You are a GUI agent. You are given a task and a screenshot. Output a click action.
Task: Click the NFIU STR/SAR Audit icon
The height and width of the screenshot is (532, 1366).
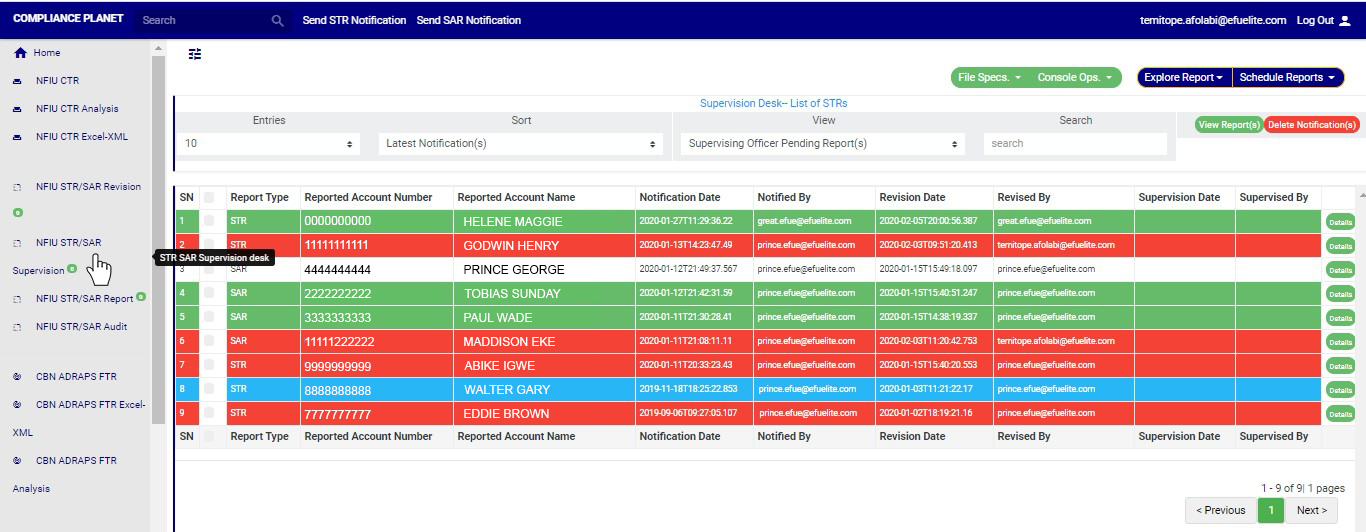point(17,327)
